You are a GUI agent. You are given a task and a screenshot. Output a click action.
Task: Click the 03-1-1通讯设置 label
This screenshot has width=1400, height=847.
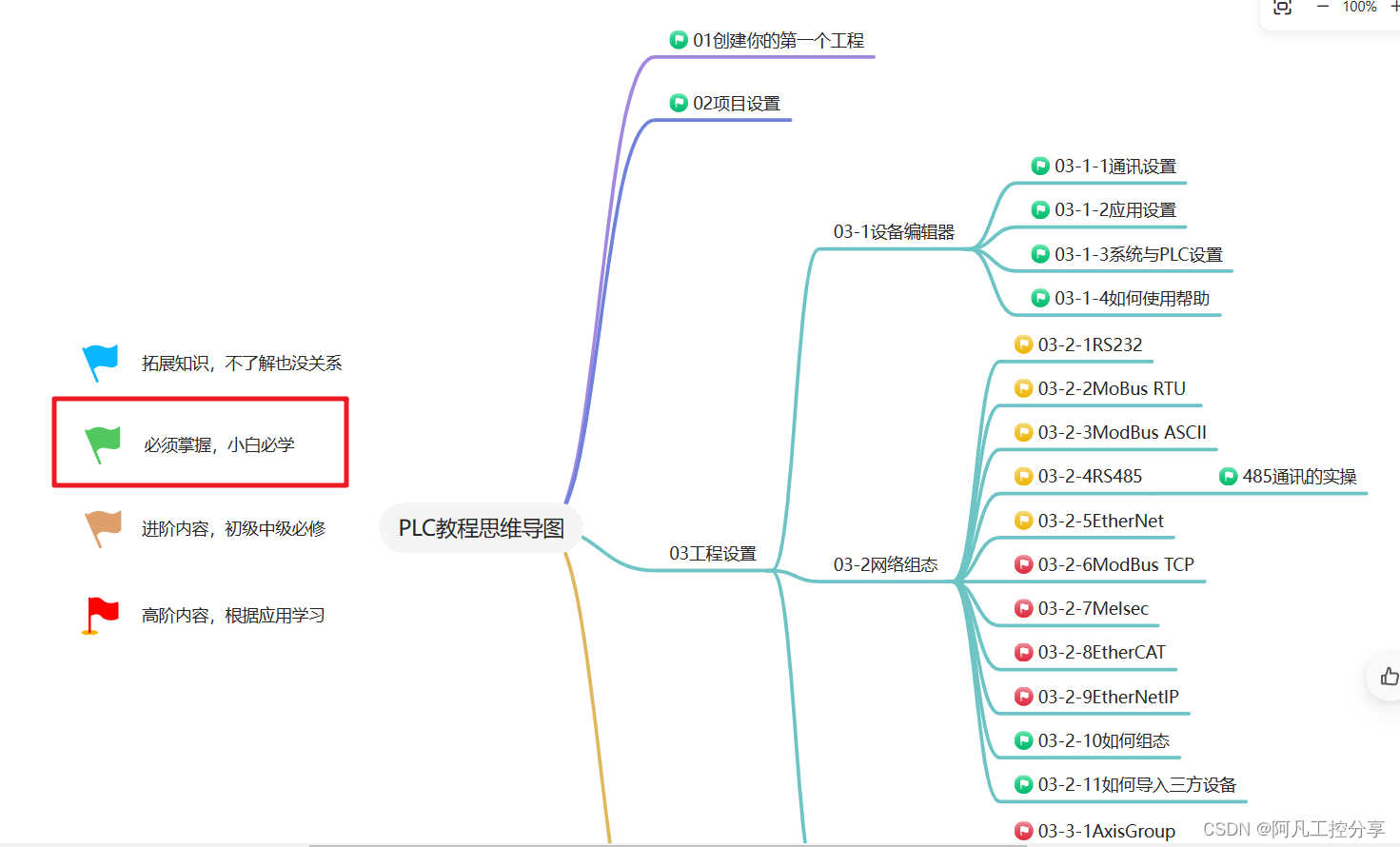[1115, 167]
